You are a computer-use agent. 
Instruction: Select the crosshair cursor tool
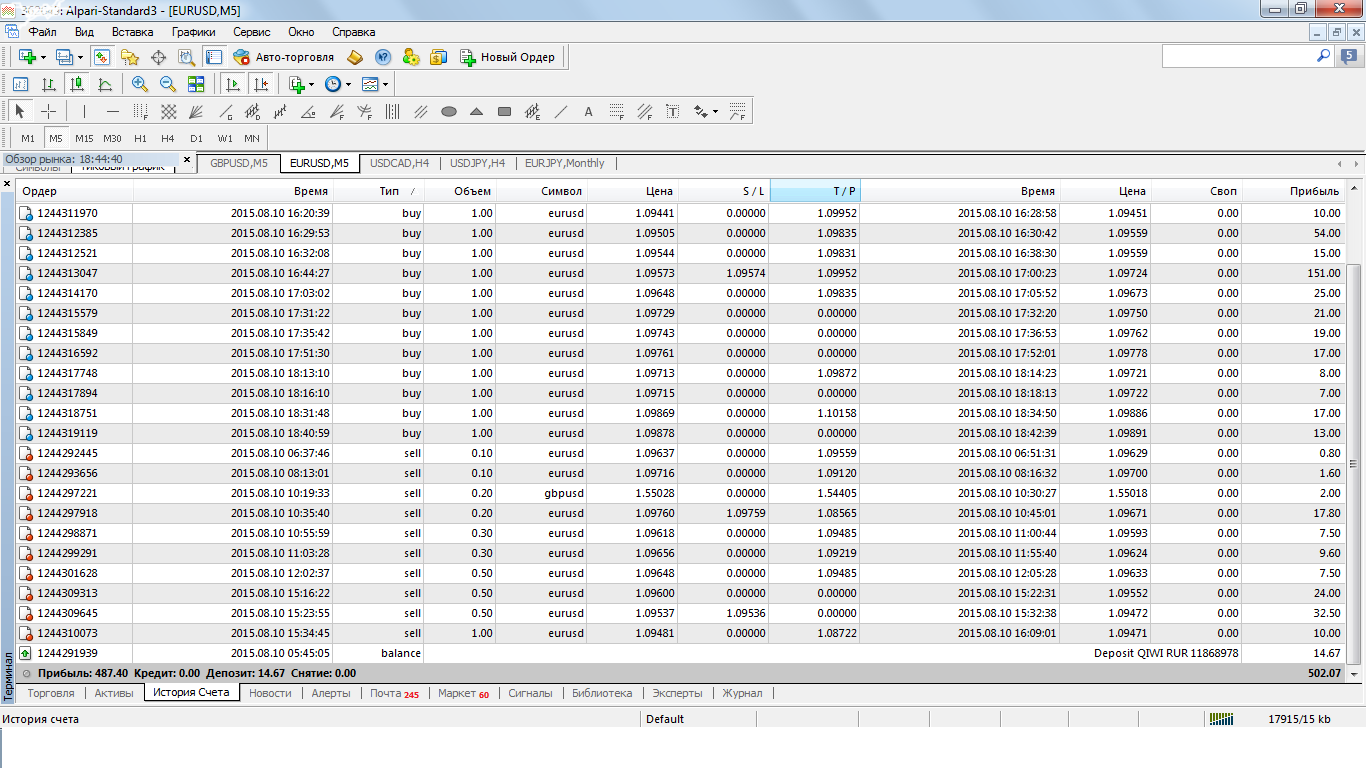click(48, 112)
